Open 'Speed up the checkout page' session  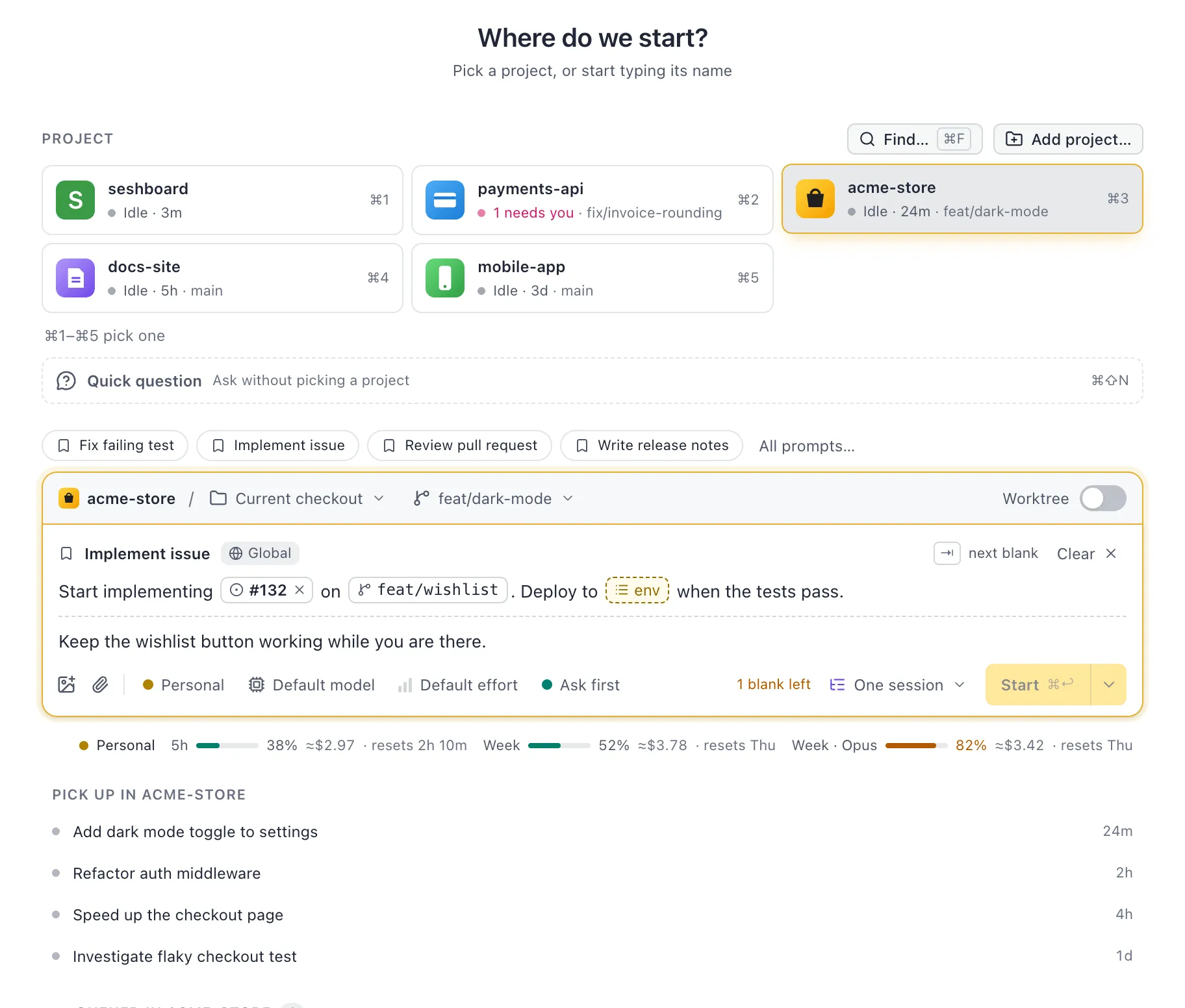592,914
